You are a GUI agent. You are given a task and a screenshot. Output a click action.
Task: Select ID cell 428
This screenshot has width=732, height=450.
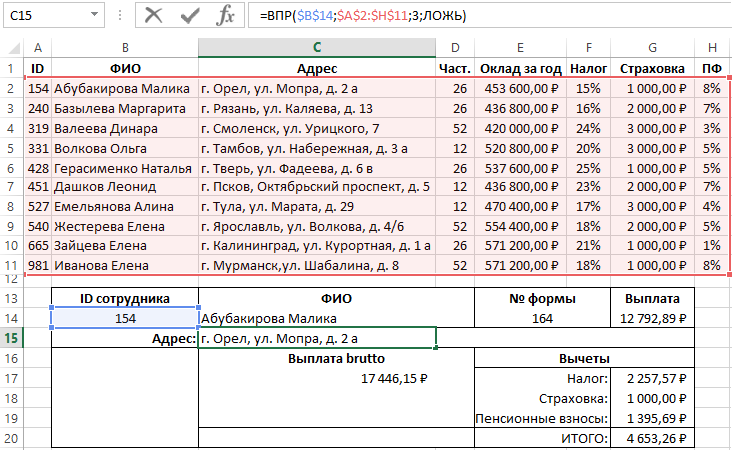[x=38, y=168]
